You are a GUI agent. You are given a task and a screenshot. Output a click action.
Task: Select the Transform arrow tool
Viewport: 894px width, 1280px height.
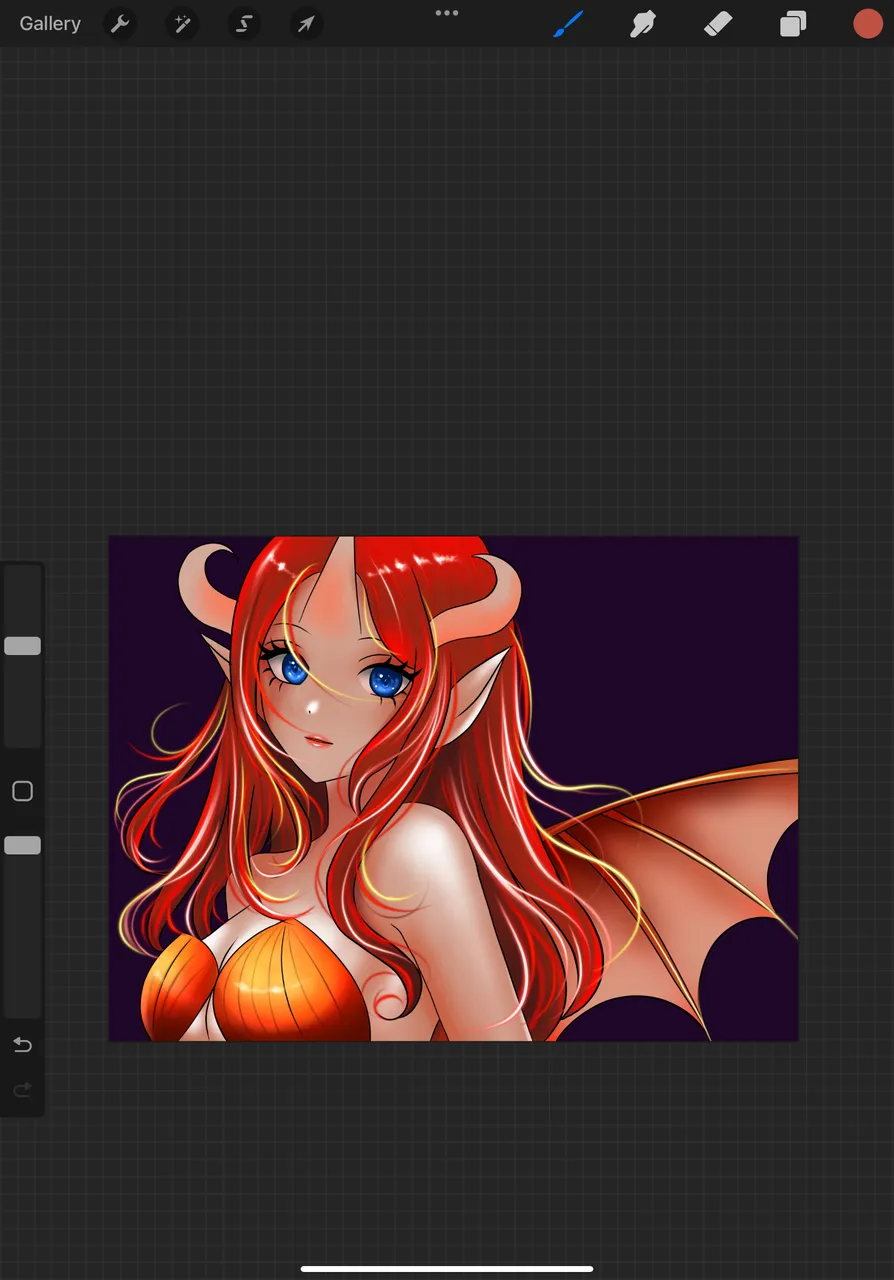306,23
